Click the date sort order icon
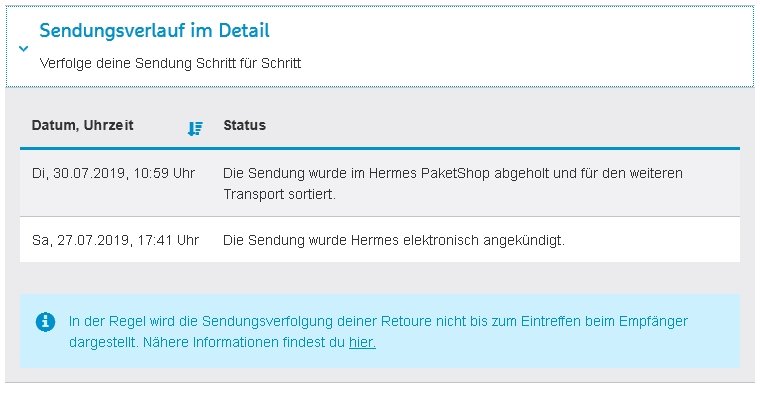This screenshot has width=760, height=393. coord(195,128)
